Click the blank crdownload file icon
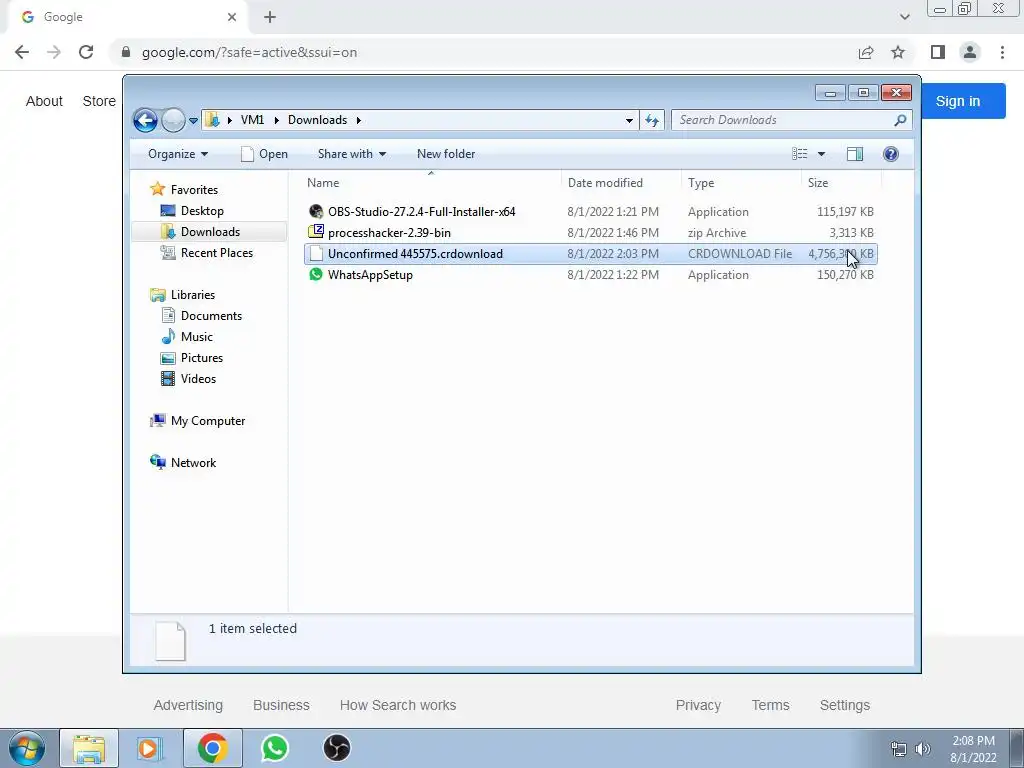1024x768 pixels. (316, 253)
